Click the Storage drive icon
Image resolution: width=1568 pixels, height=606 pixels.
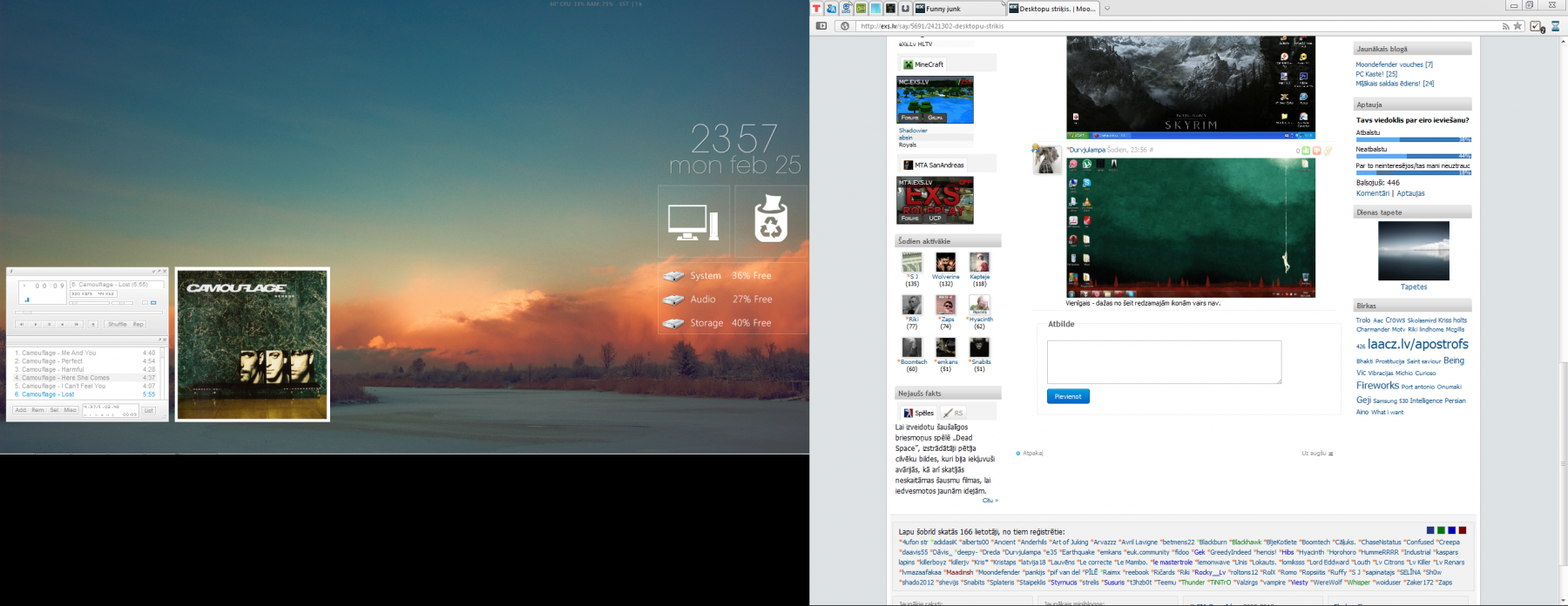pyautogui.click(x=673, y=323)
